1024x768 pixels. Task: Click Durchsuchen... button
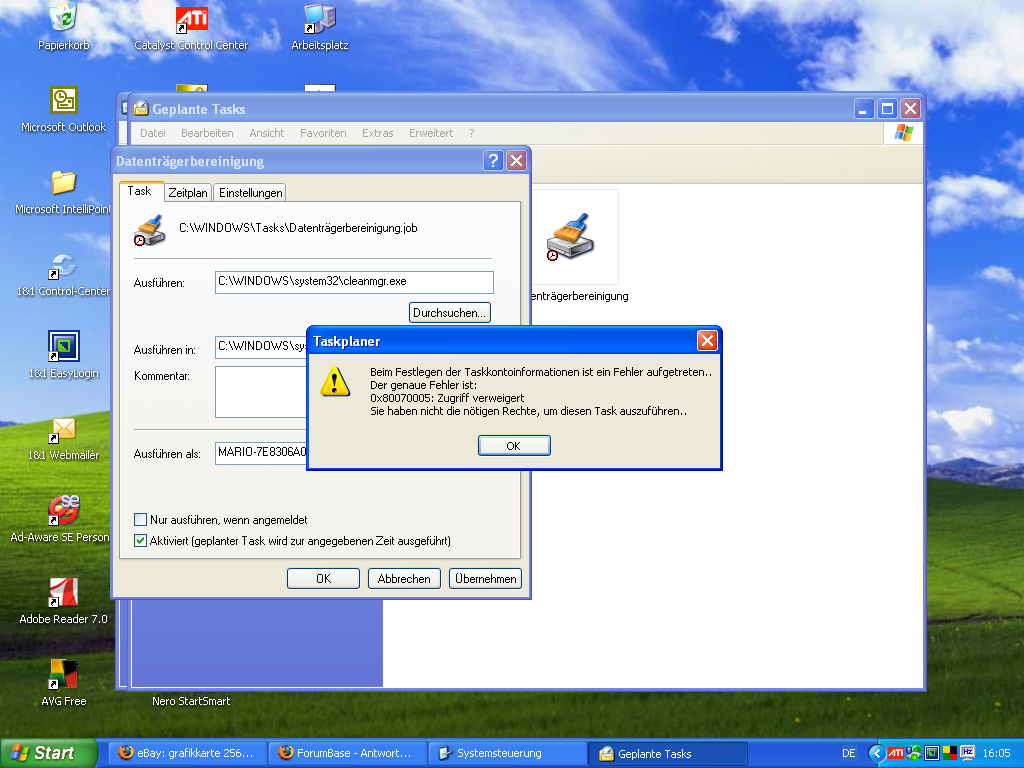449,313
